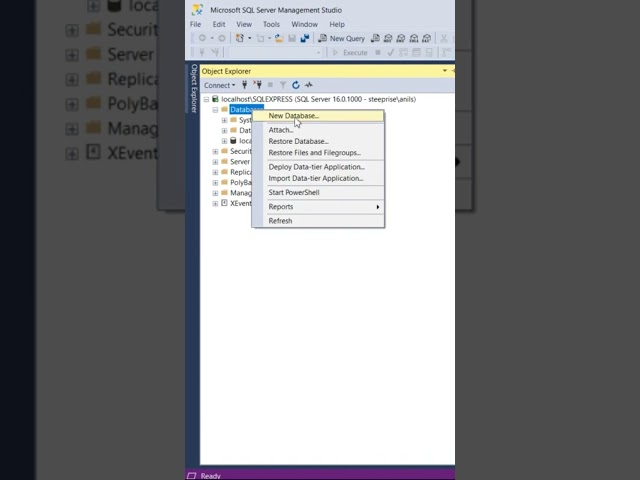Click the Navigate Backward toolbar icon
The width and height of the screenshot is (640, 480).
coord(202,38)
